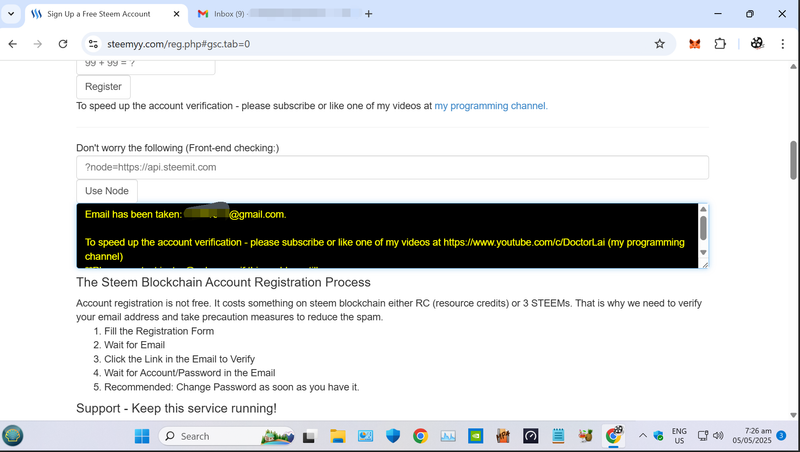
Task: Bookmark this page with the star icon
Action: click(660, 44)
